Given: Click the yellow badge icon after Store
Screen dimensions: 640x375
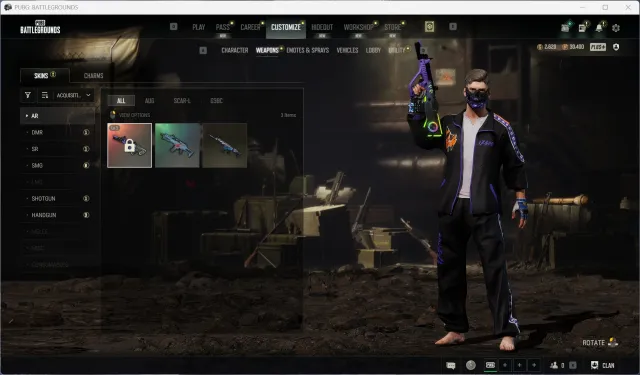Looking at the screenshot, I should tap(429, 27).
